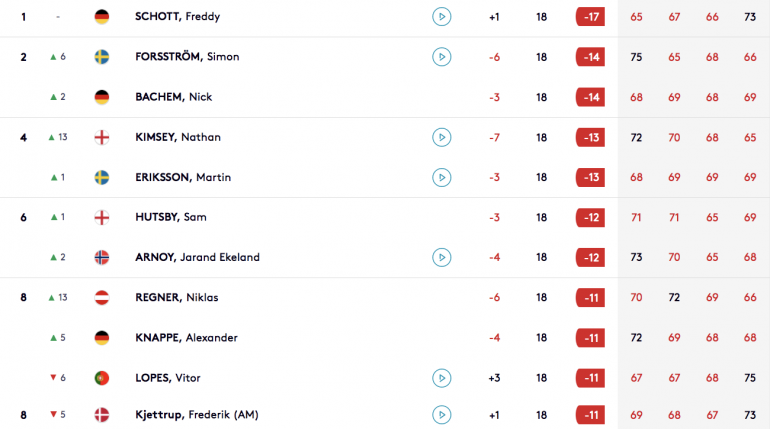
Task: Open Knappe, Alexander player page
Action: point(187,338)
